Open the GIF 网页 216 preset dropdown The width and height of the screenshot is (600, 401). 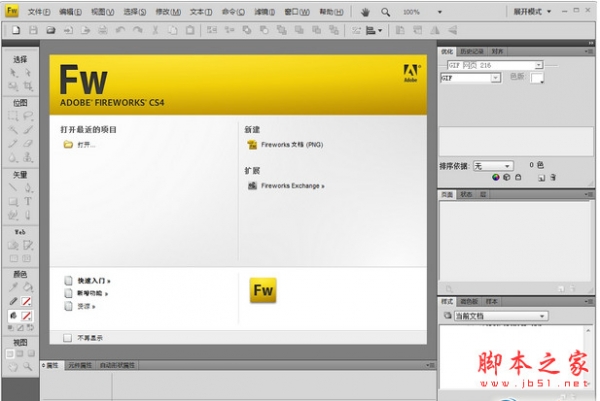[539, 65]
